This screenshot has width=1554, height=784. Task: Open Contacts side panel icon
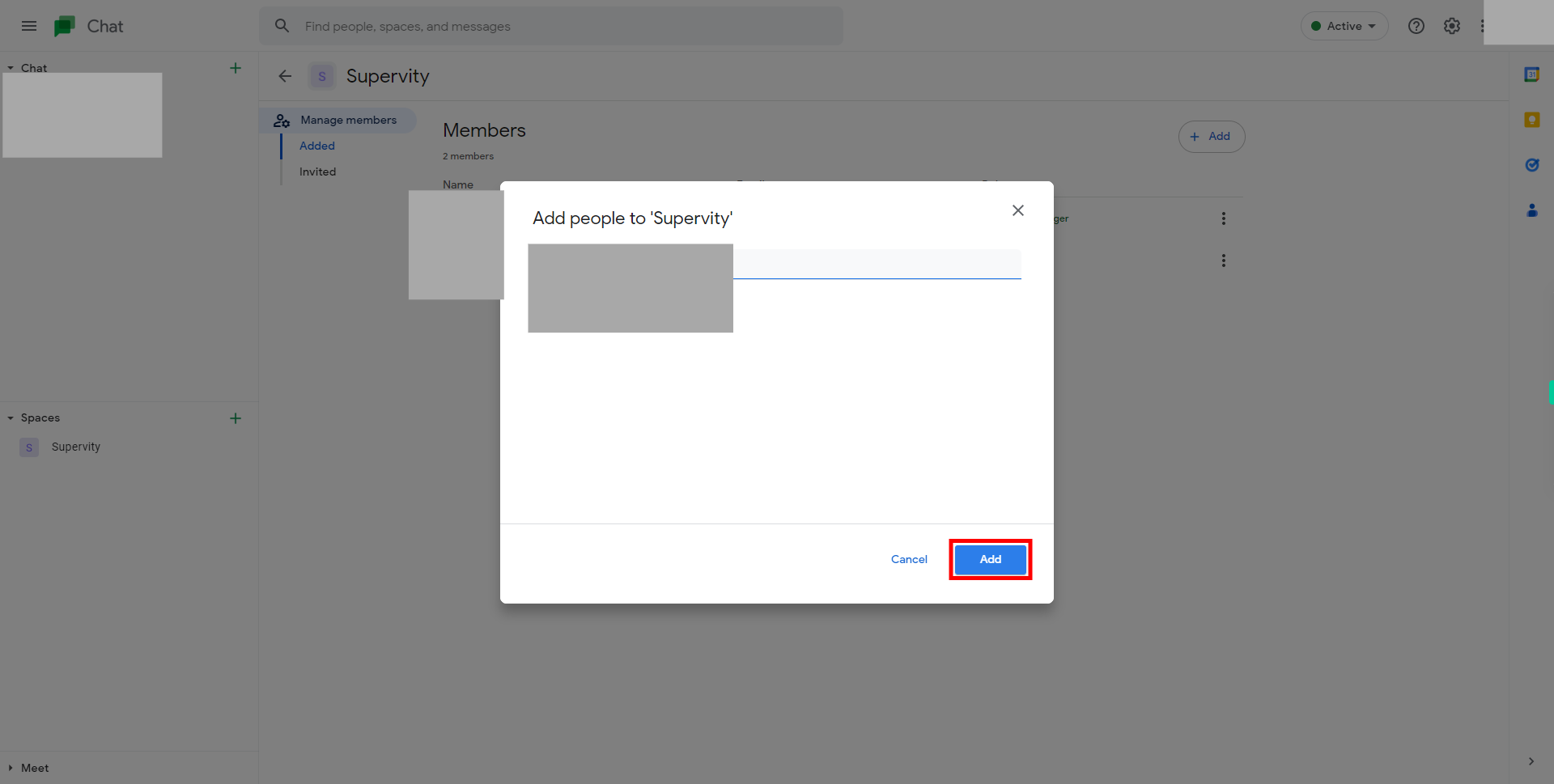point(1531,210)
